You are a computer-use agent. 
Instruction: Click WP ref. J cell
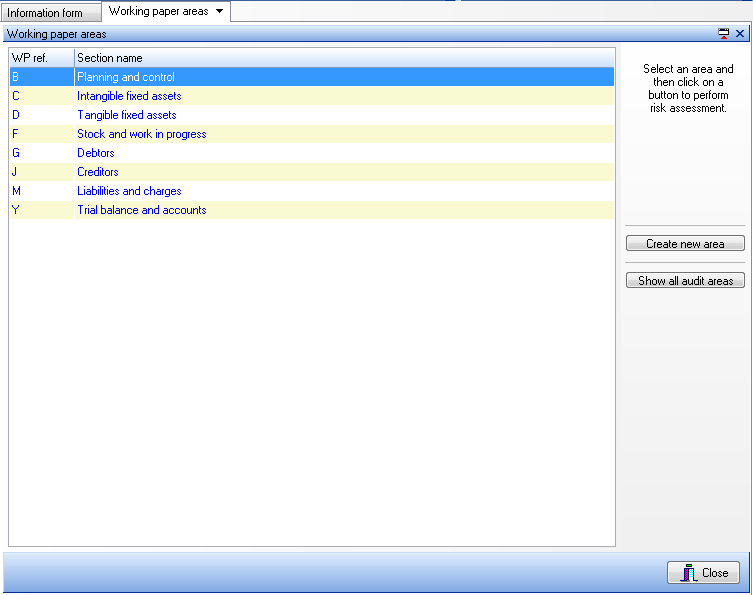(x=42, y=172)
